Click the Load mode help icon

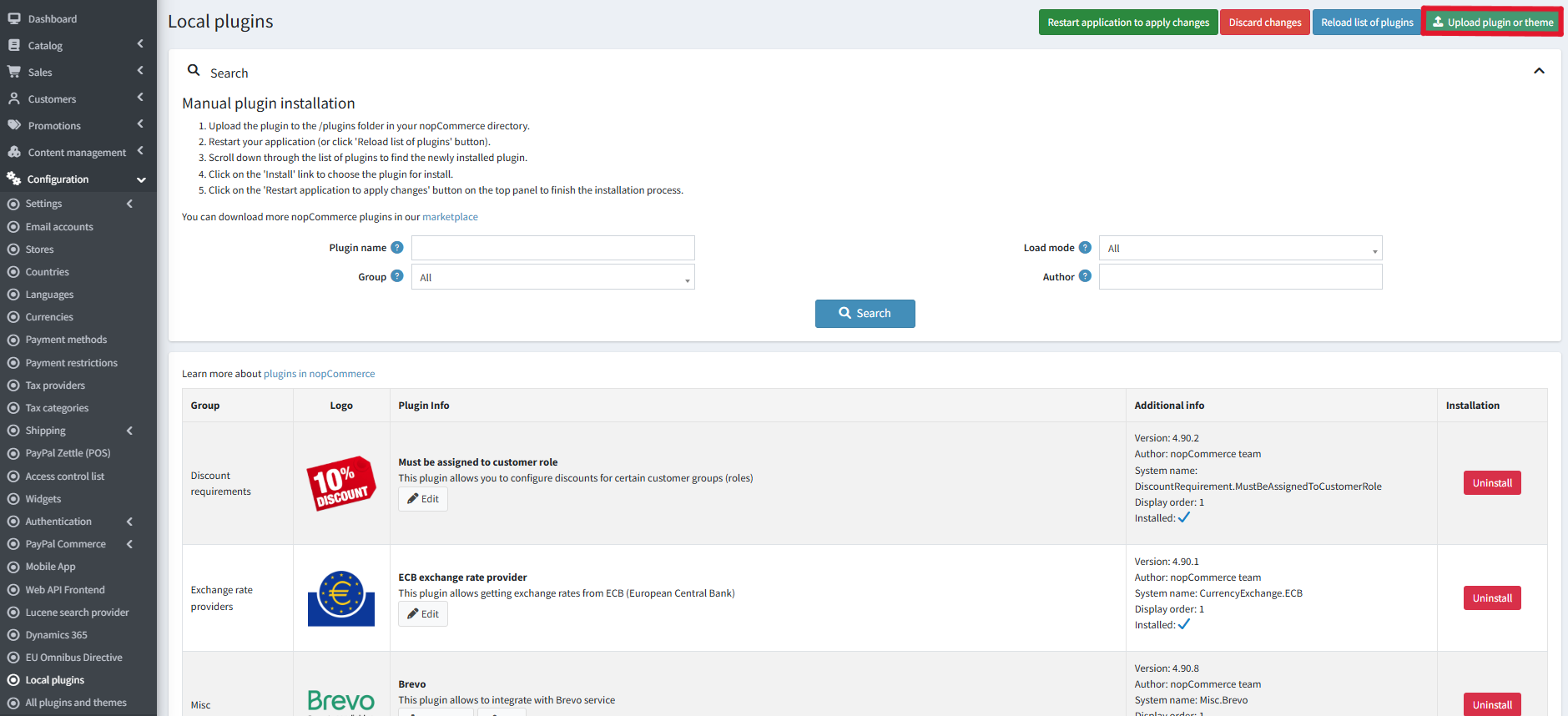[x=1085, y=247]
